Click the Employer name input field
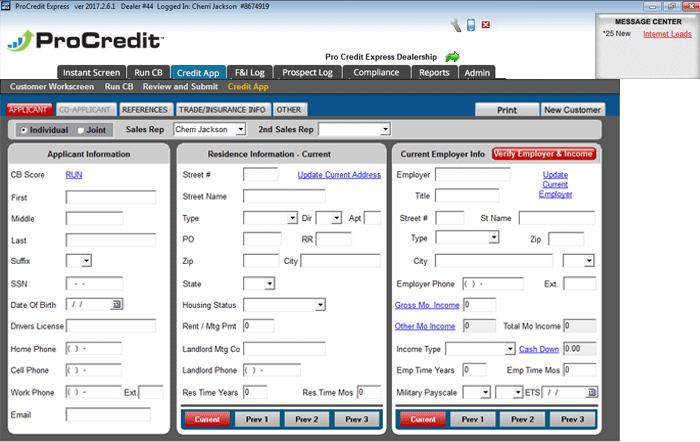The image size is (700, 442). pyautogui.click(x=473, y=175)
